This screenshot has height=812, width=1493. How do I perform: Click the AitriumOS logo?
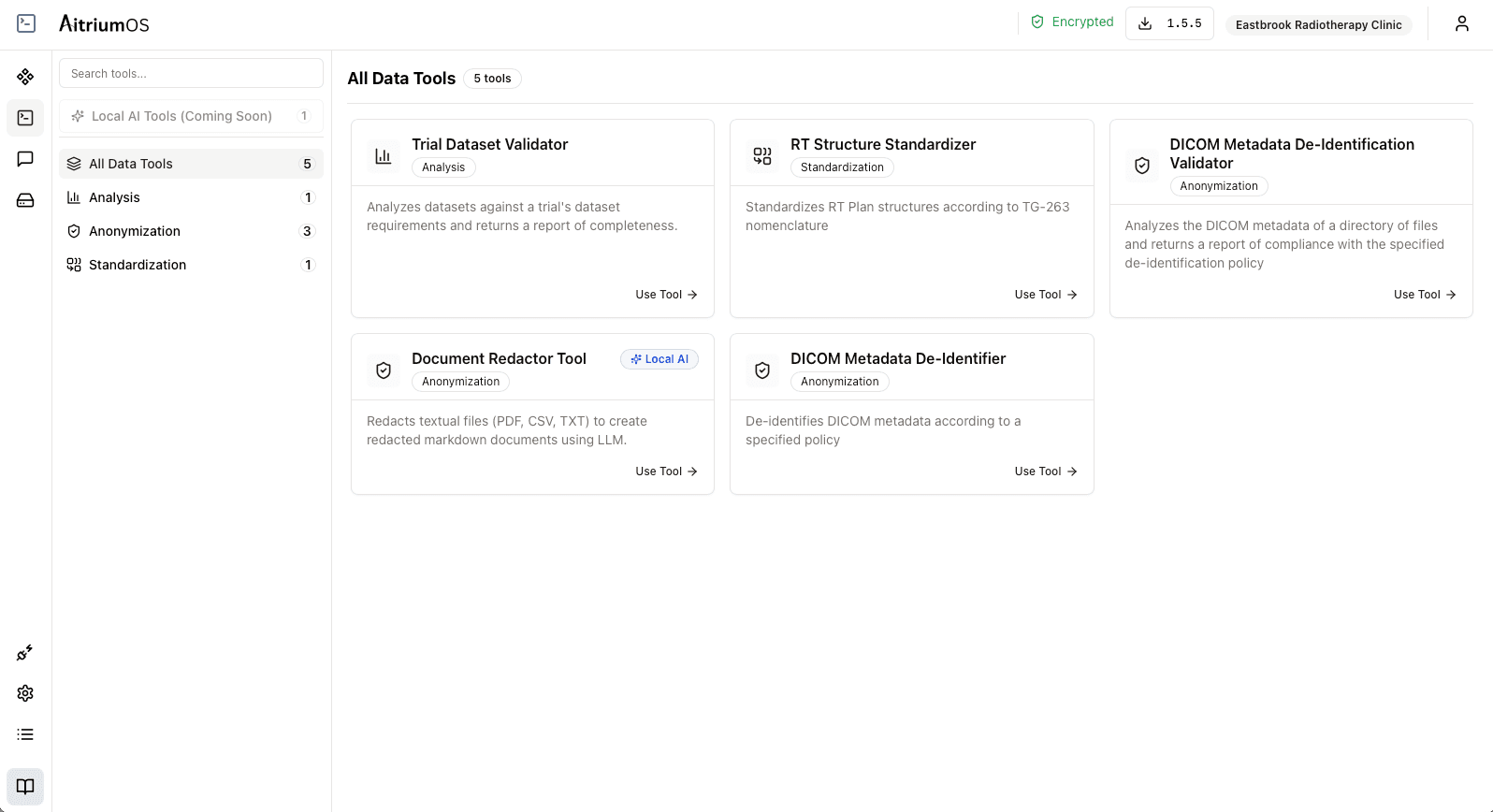(104, 23)
